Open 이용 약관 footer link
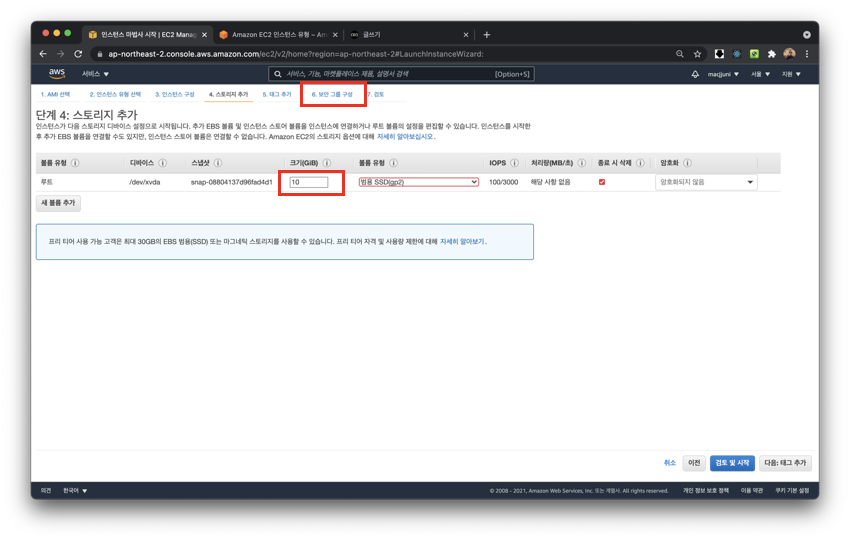Screen dimensions: 850x540 752,491
